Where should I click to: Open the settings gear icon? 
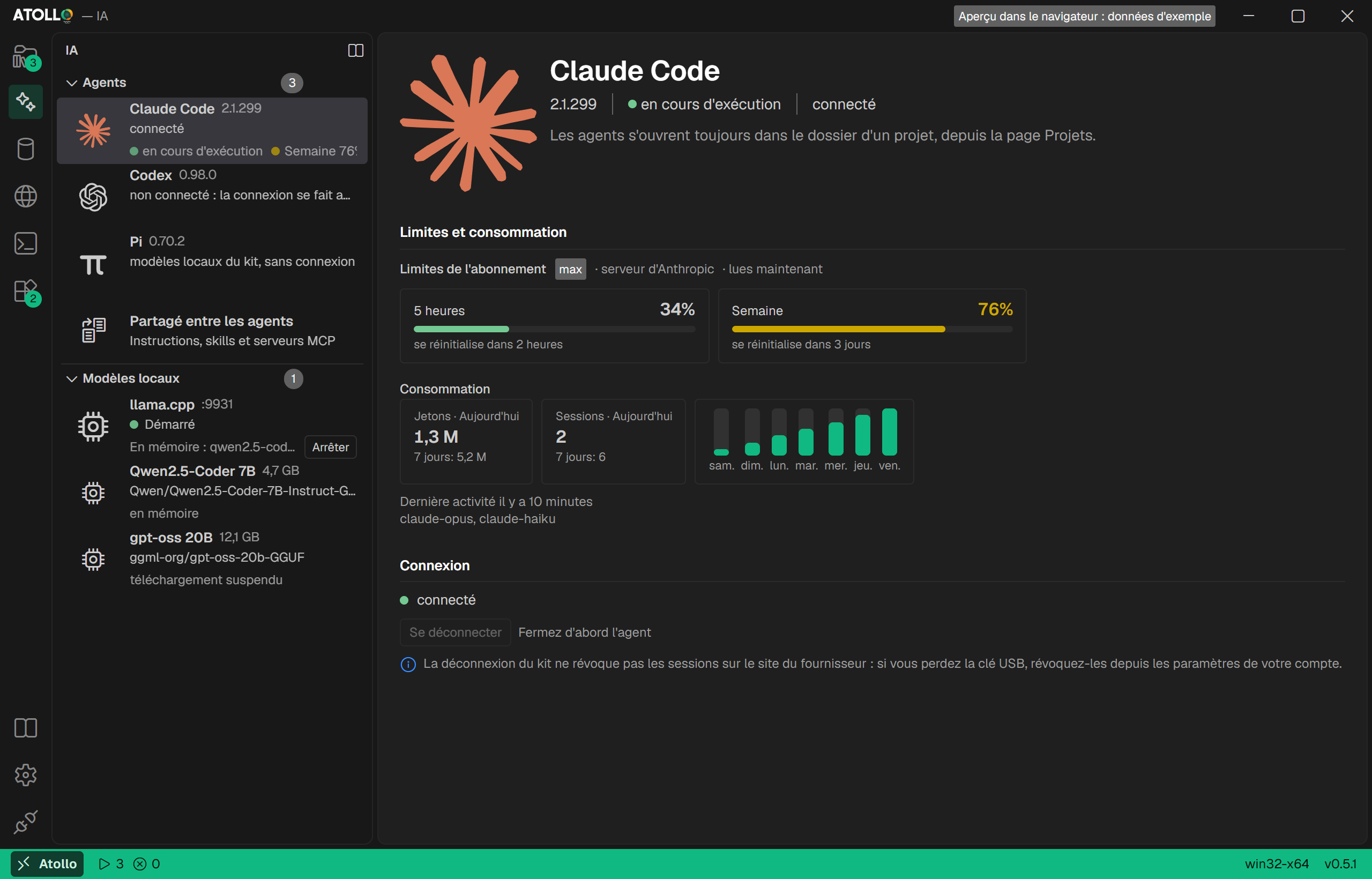[x=26, y=775]
